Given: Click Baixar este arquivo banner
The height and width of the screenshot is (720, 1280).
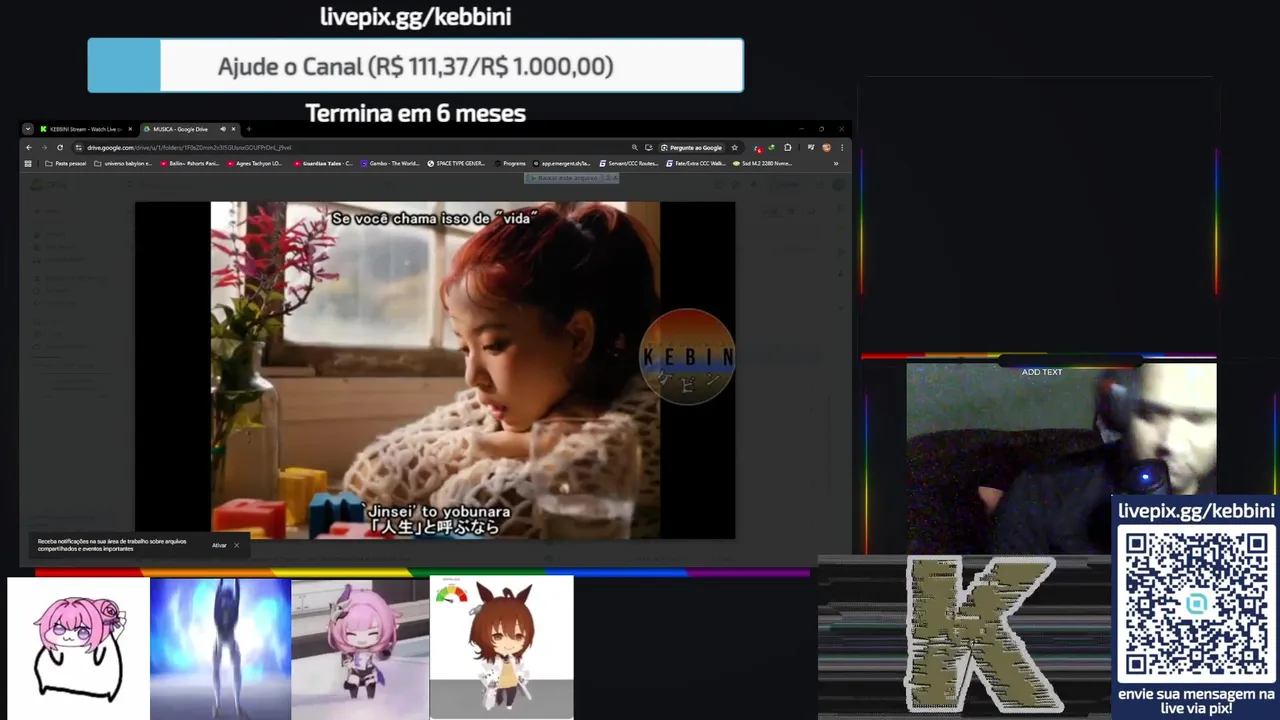Looking at the screenshot, I should pos(571,177).
